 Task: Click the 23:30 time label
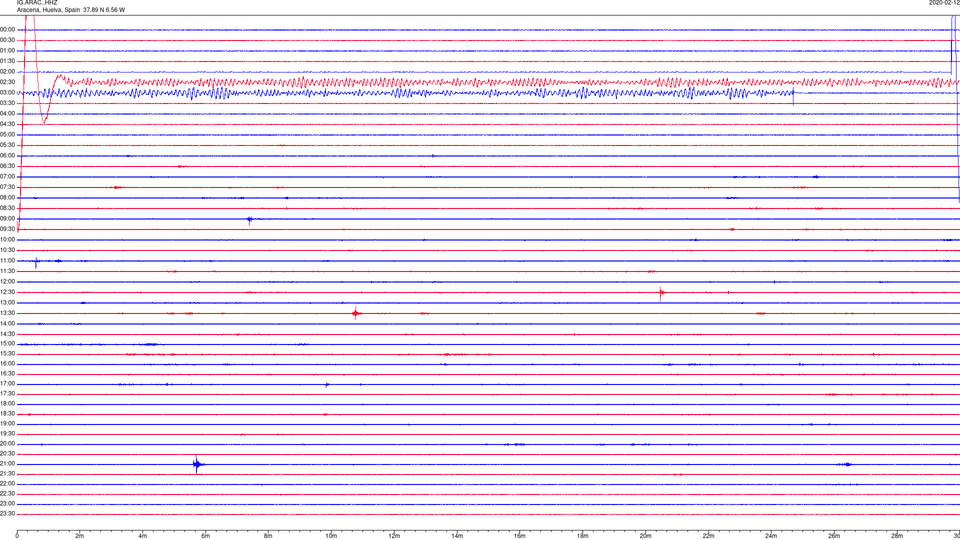[7, 514]
